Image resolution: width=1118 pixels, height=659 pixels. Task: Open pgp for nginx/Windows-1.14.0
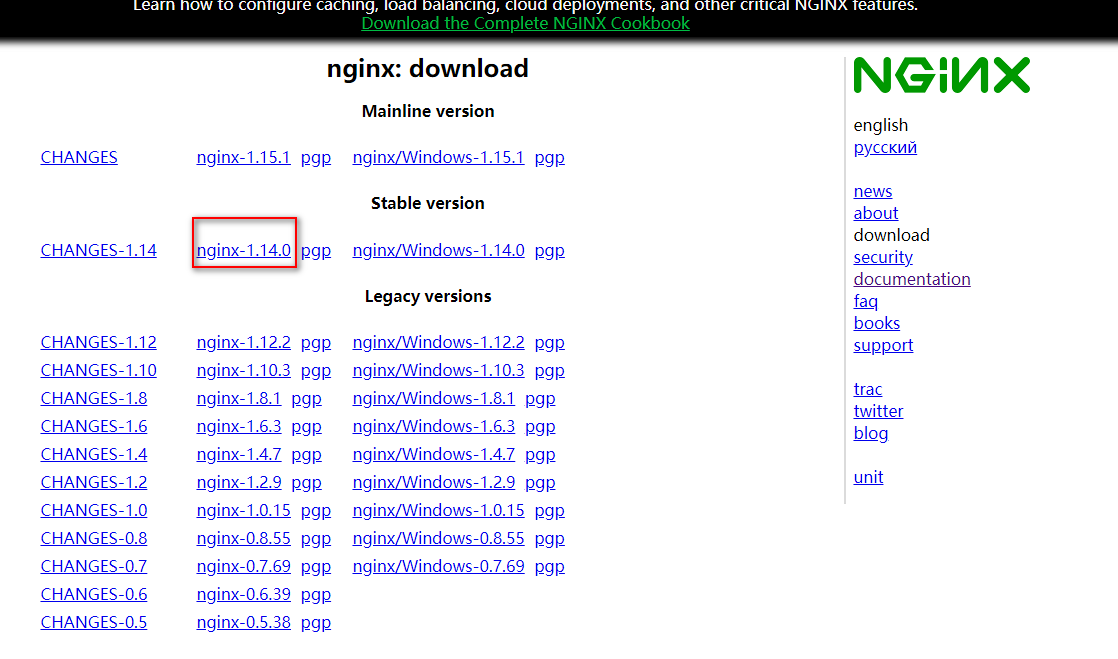tap(550, 251)
